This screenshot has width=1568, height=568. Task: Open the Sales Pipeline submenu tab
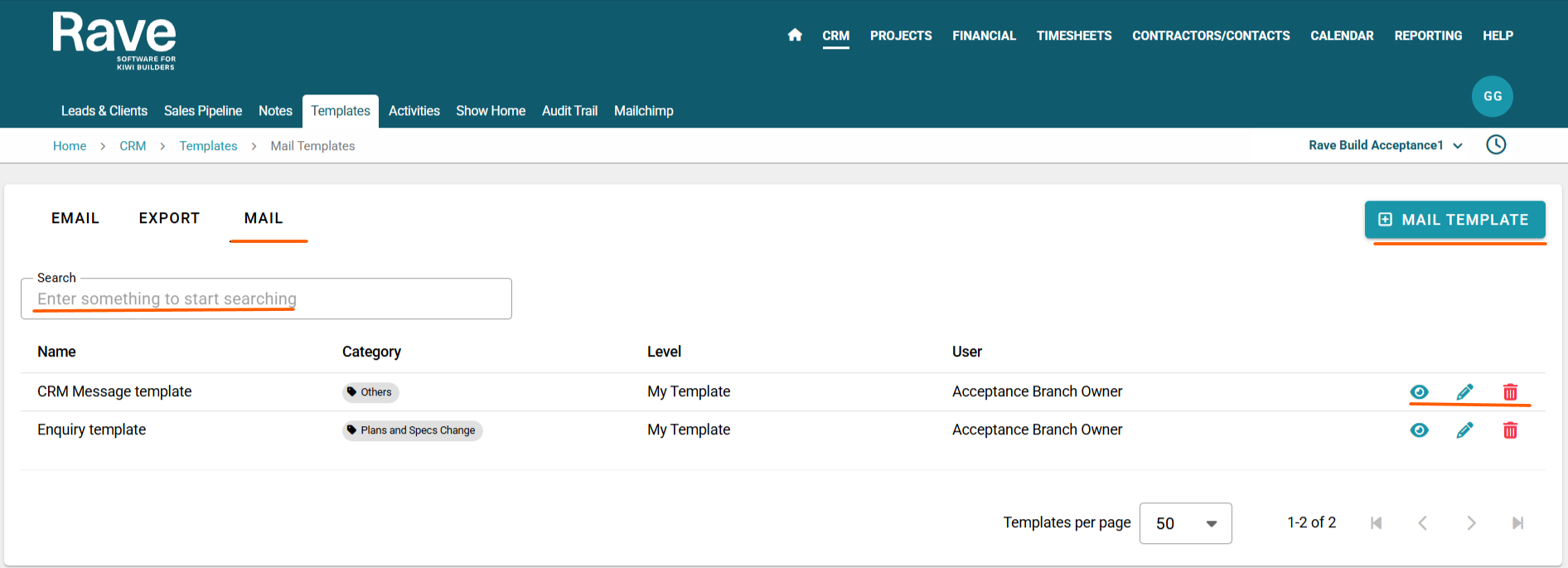tap(203, 111)
